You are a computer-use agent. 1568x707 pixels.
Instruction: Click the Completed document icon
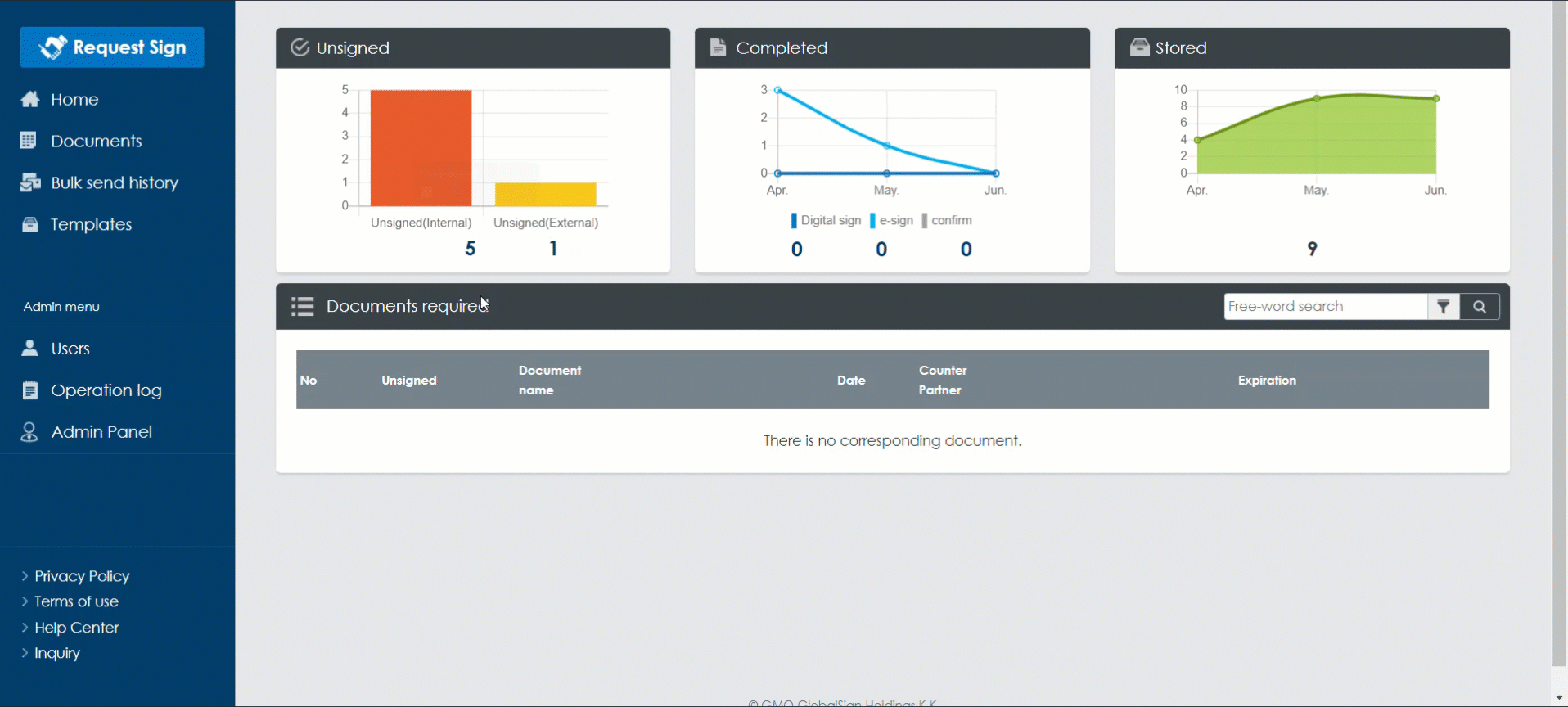718,47
